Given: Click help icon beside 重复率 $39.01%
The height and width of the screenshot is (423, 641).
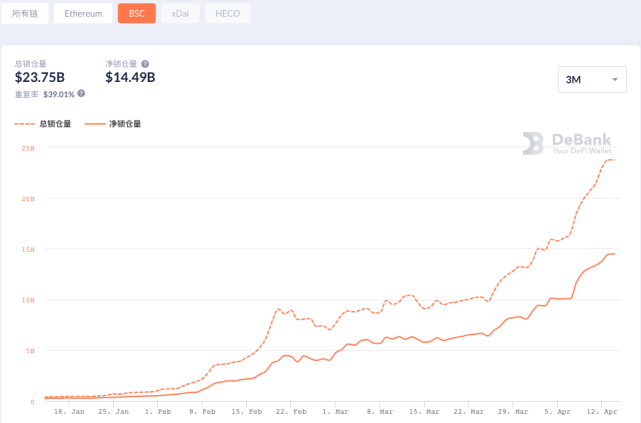Looking at the screenshot, I should click(81, 94).
